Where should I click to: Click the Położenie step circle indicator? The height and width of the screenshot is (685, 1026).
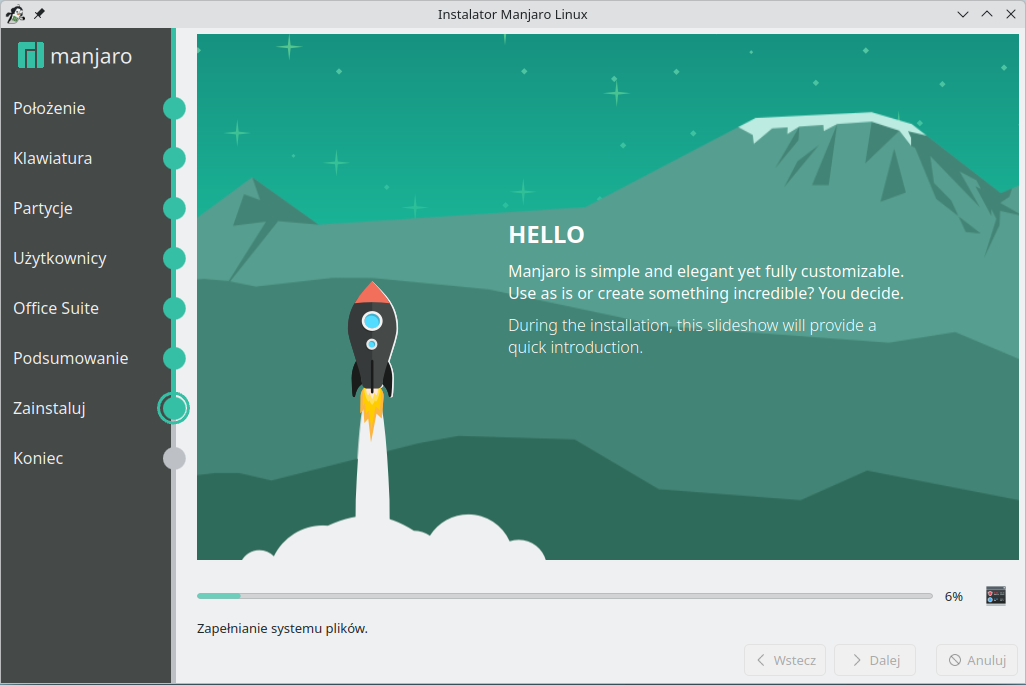tap(174, 108)
